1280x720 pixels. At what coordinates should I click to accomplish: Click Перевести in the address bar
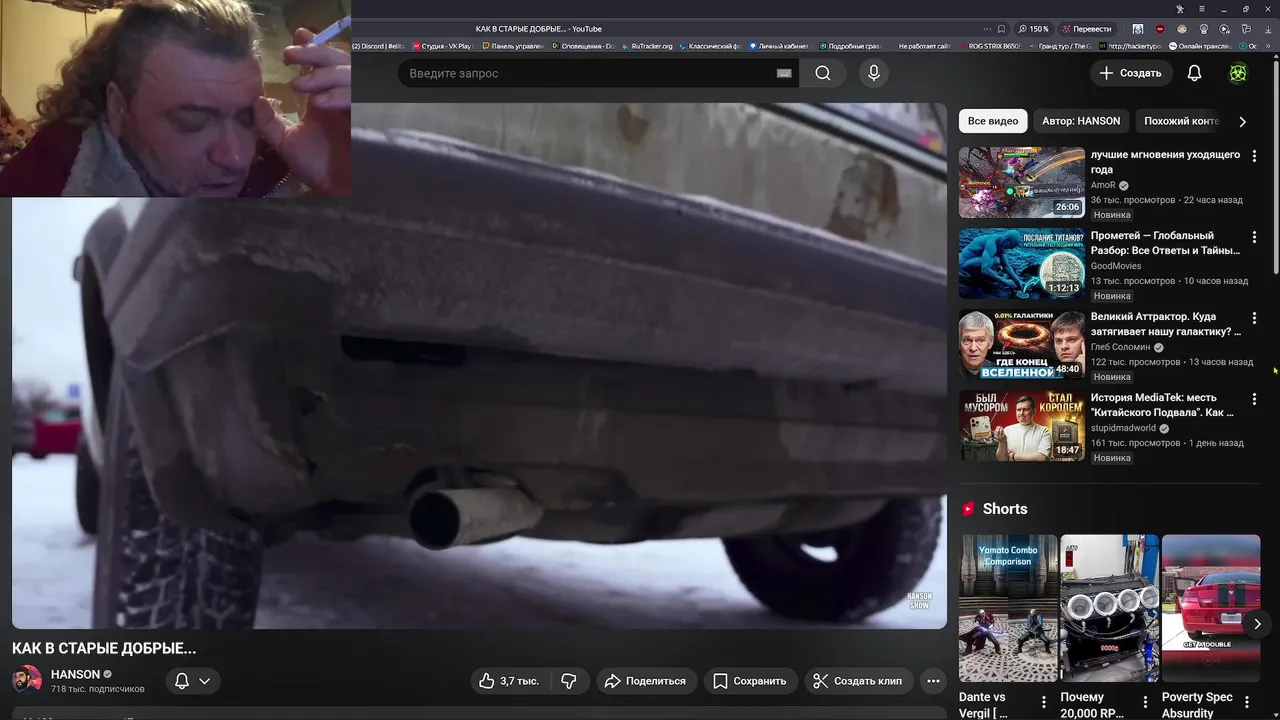click(x=1087, y=29)
